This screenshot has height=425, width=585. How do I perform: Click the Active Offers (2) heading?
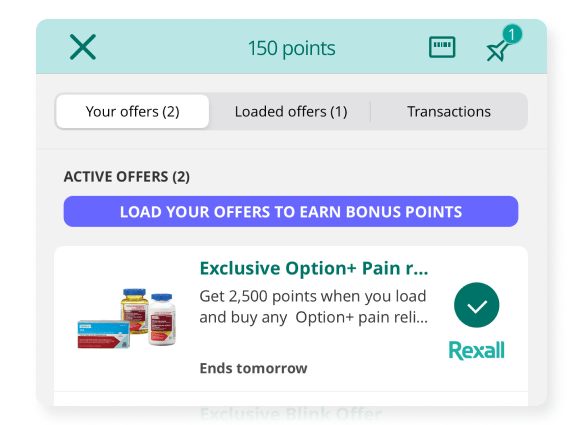(x=126, y=177)
